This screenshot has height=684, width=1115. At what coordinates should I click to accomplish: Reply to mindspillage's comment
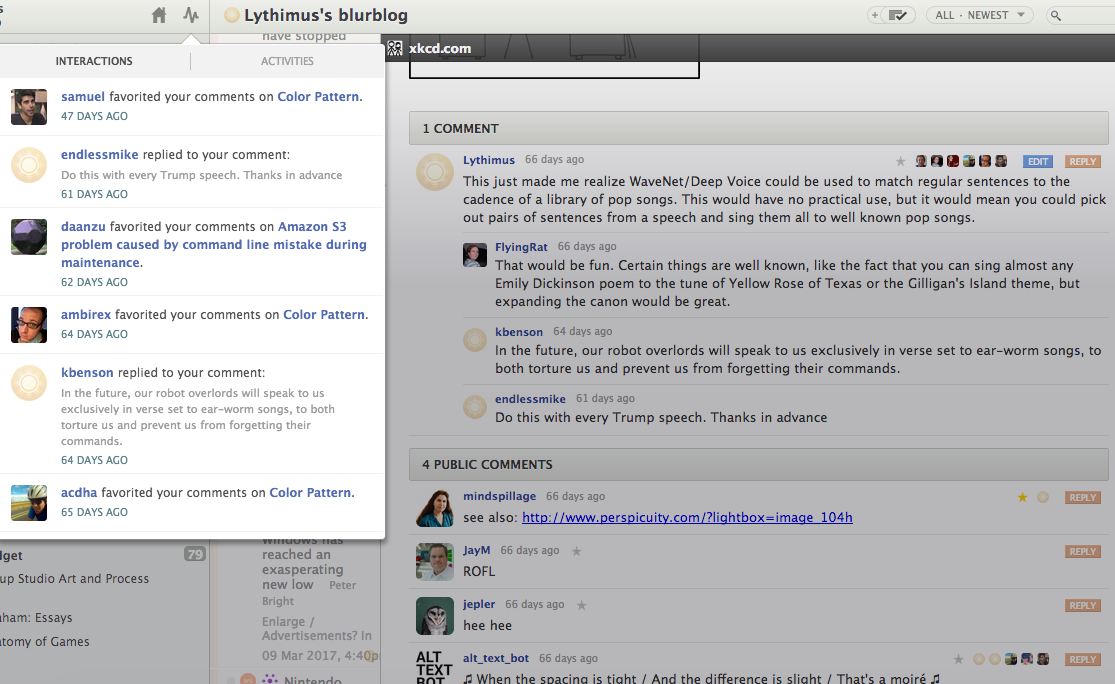click(x=1082, y=498)
